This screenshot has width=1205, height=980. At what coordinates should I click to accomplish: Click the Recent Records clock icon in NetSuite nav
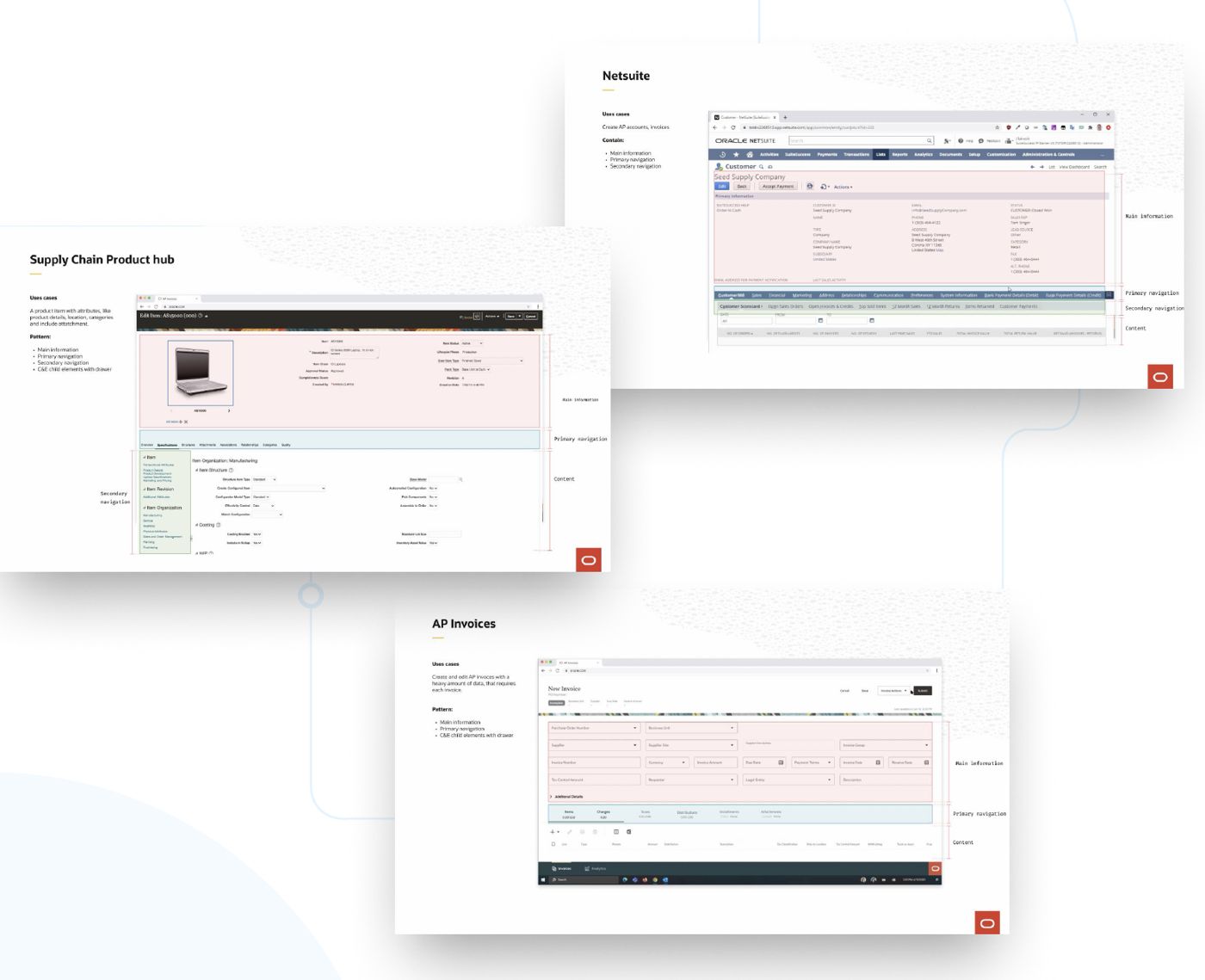[x=722, y=155]
